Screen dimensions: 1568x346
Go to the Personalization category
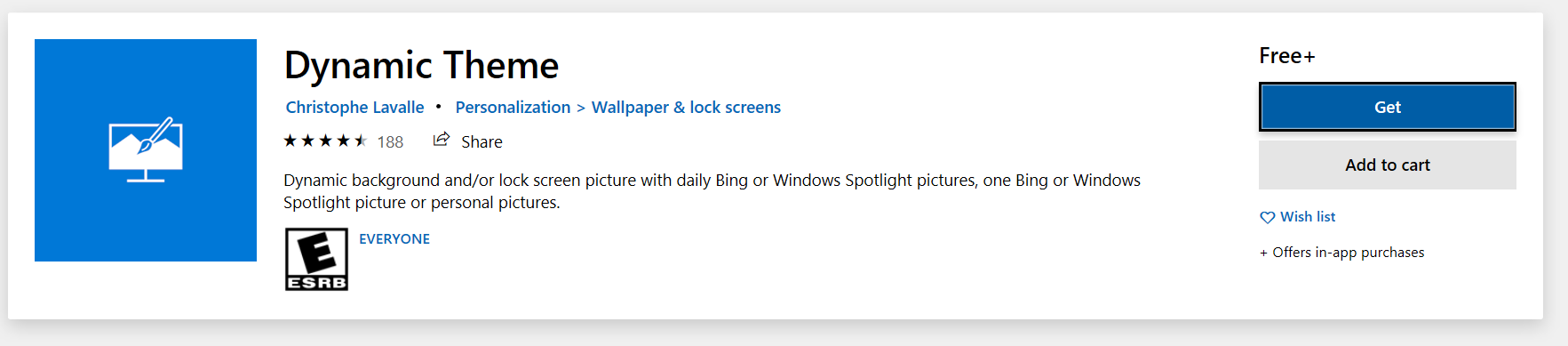[513, 108]
